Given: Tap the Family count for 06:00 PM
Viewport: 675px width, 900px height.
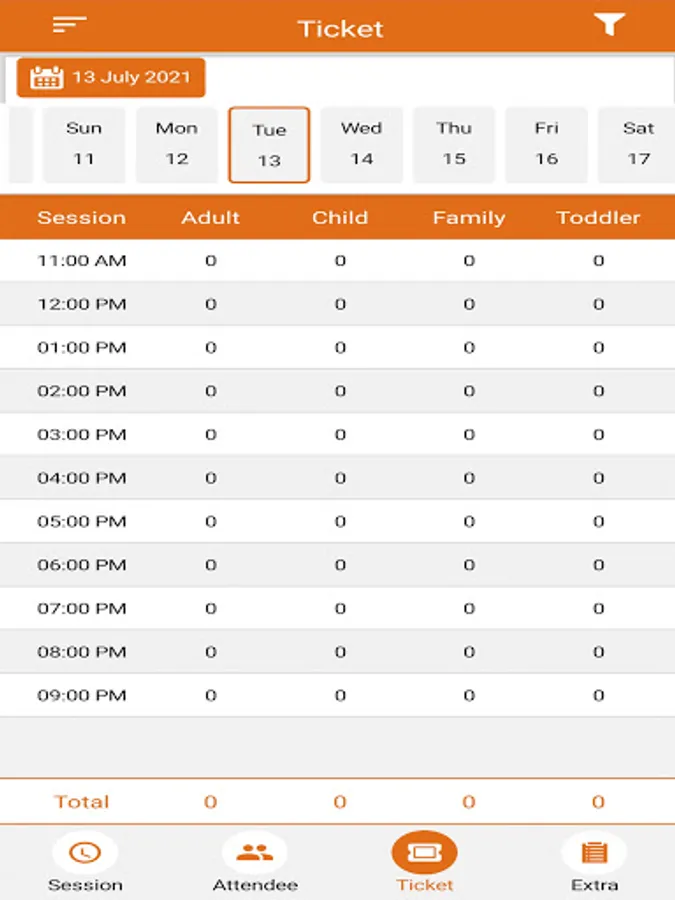Looking at the screenshot, I should pos(469,565).
